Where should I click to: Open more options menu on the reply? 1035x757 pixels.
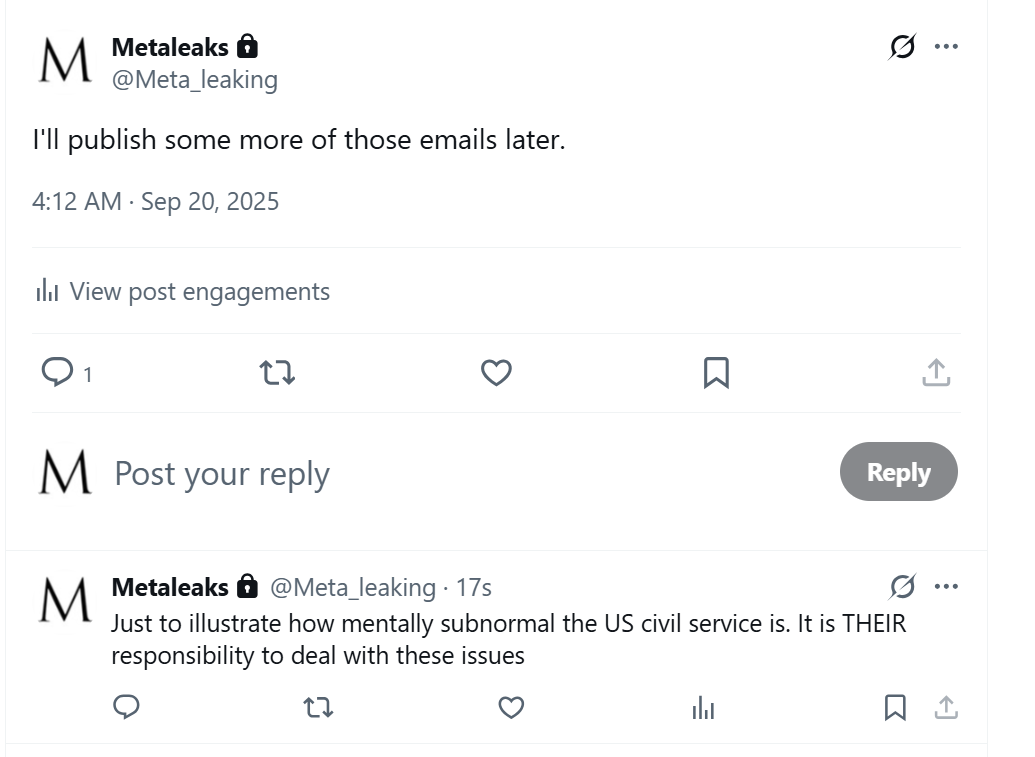coord(946,586)
